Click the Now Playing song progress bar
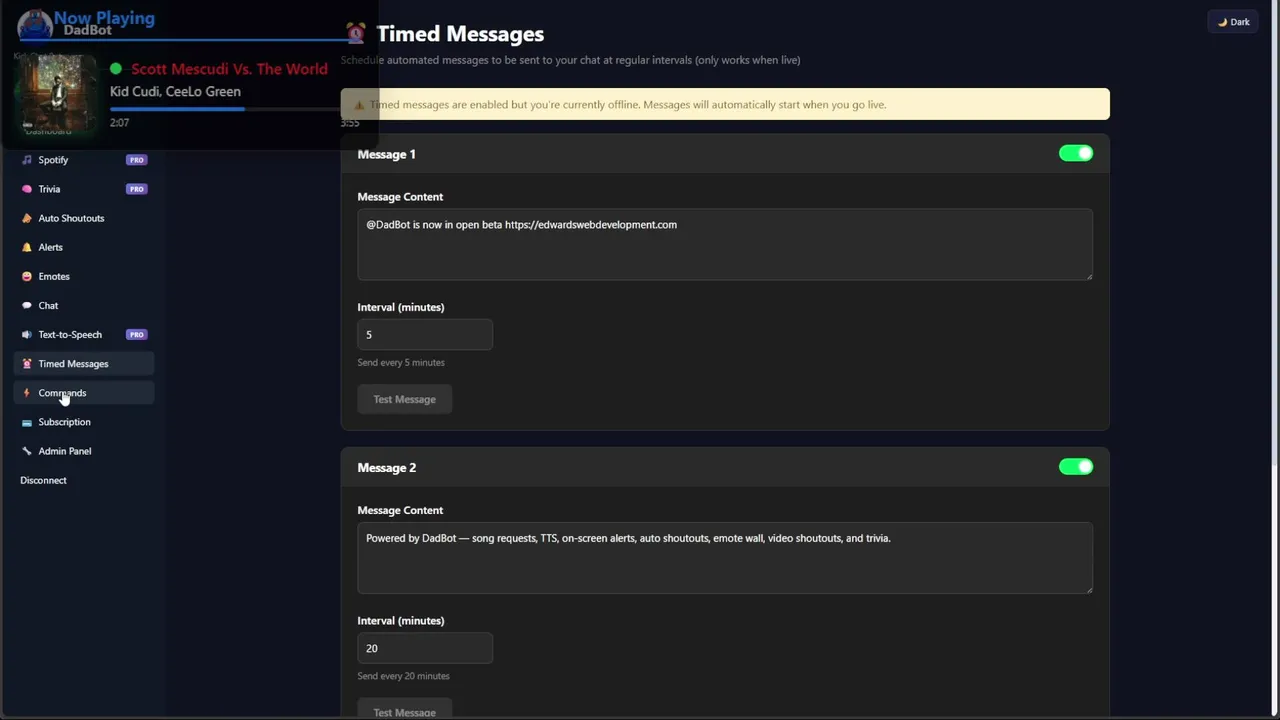The height and width of the screenshot is (720, 1280). coord(234,108)
